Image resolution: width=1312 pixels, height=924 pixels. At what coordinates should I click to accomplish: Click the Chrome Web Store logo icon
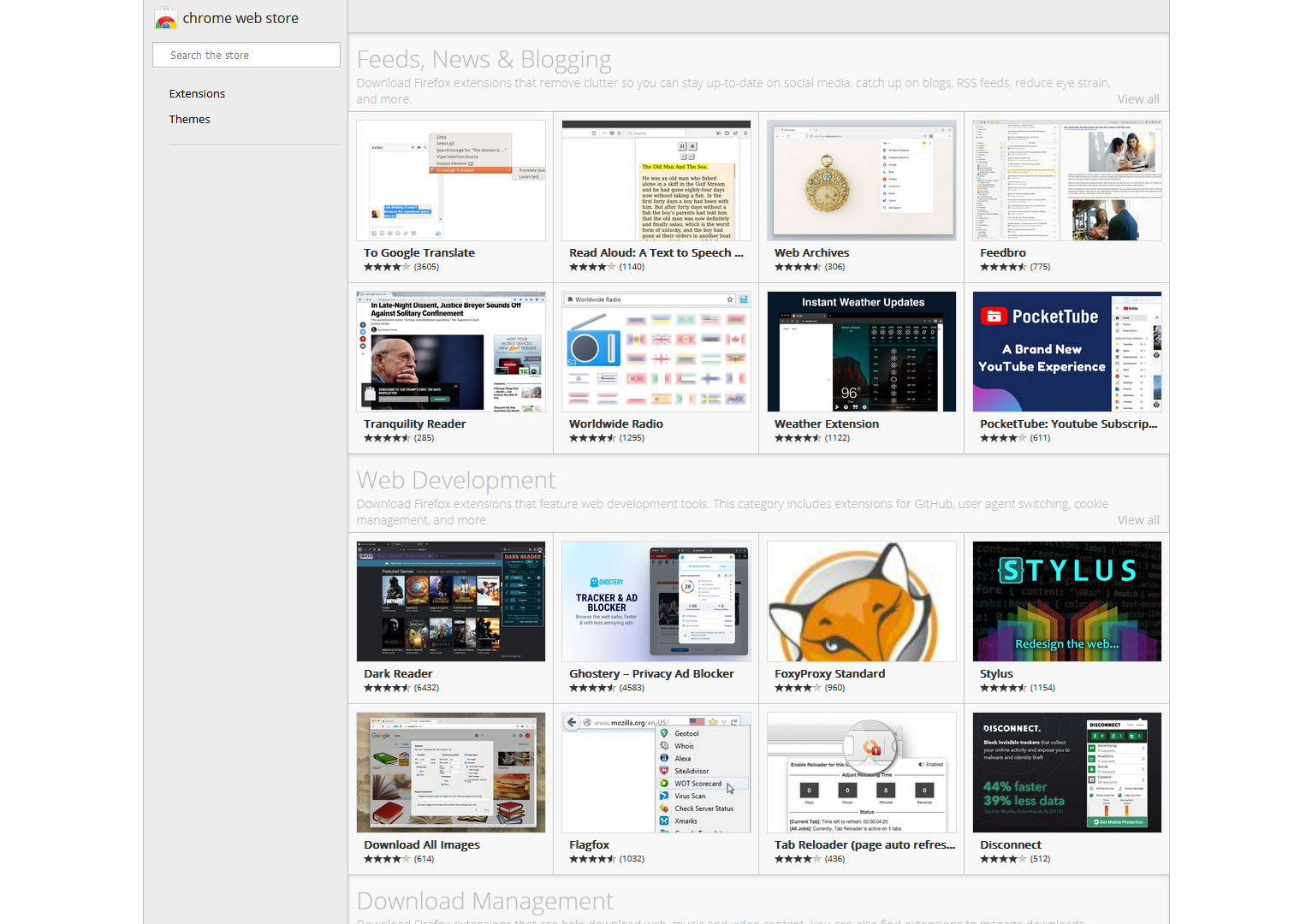click(165, 18)
